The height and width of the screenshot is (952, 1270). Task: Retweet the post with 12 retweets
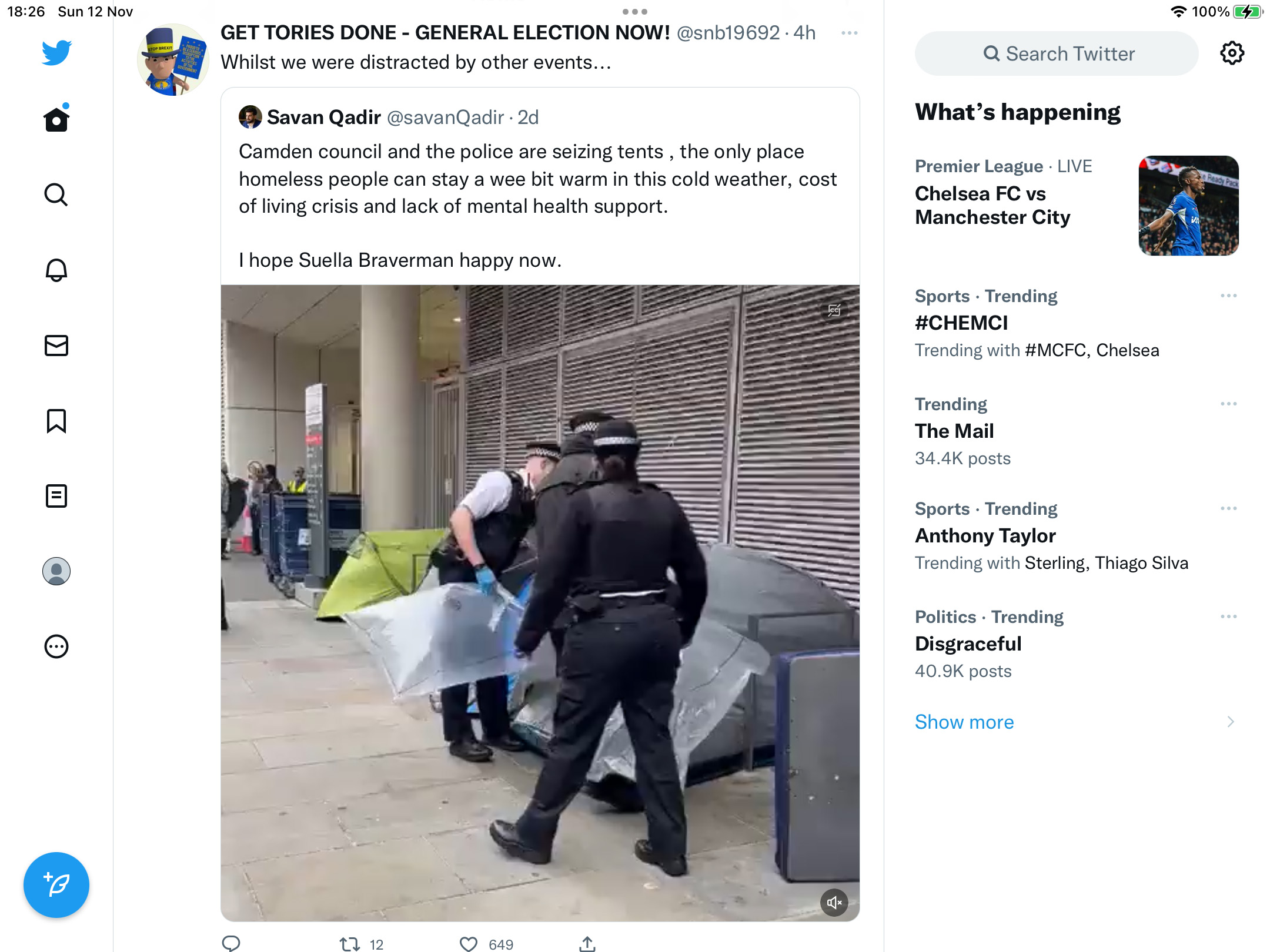point(350,944)
